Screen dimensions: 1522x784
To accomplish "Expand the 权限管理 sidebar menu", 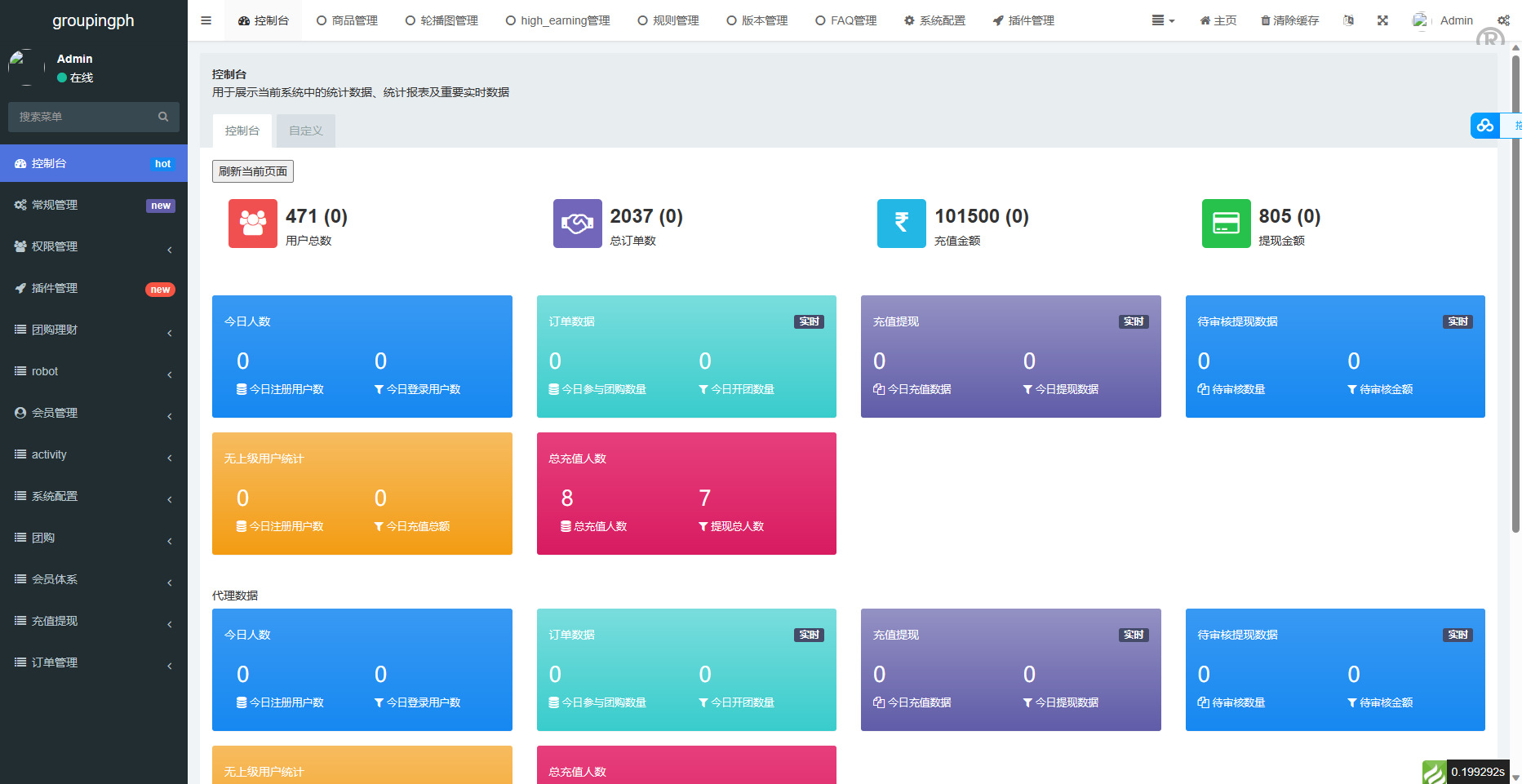I will [x=94, y=246].
